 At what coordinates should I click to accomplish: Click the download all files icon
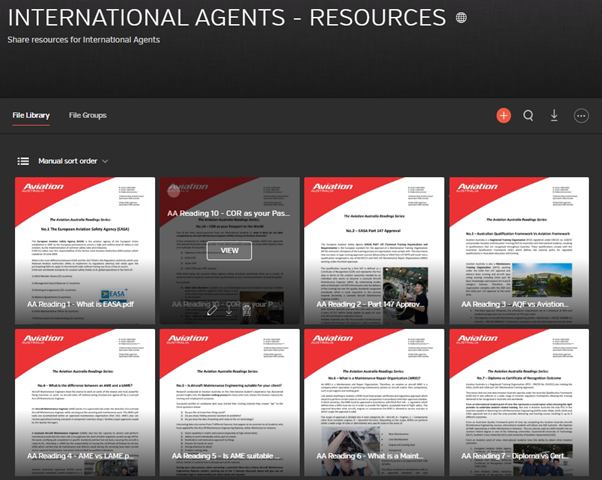[554, 116]
